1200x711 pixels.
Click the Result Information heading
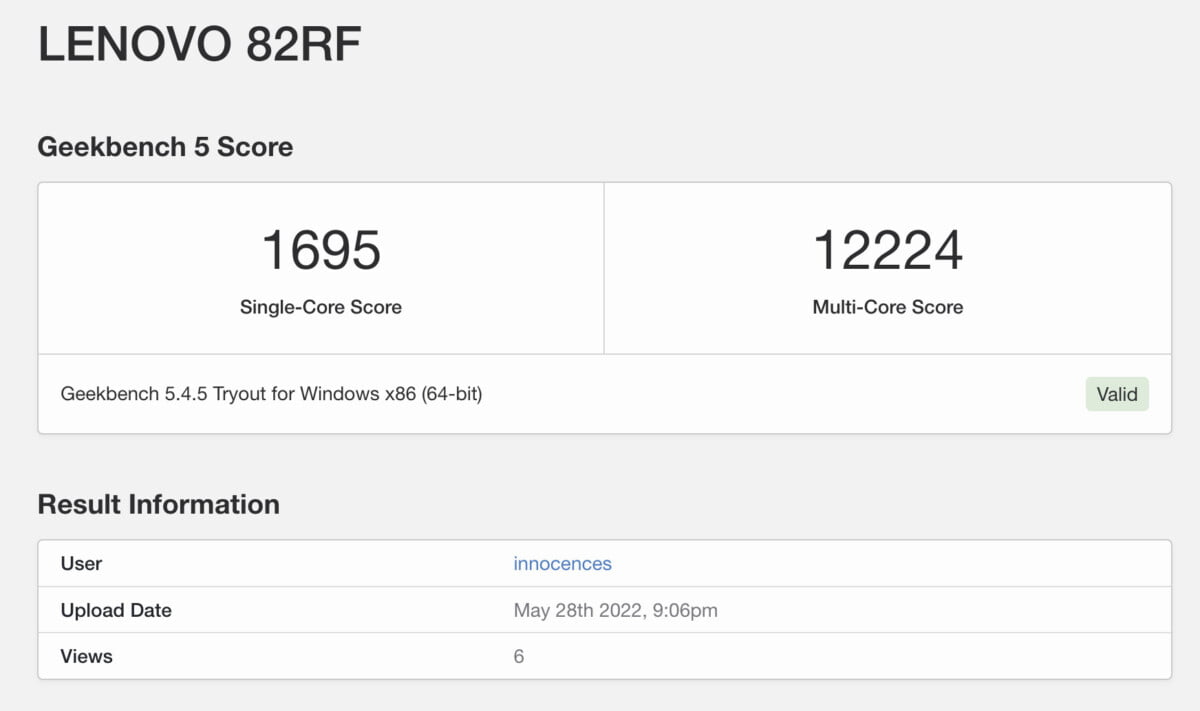pos(158,504)
